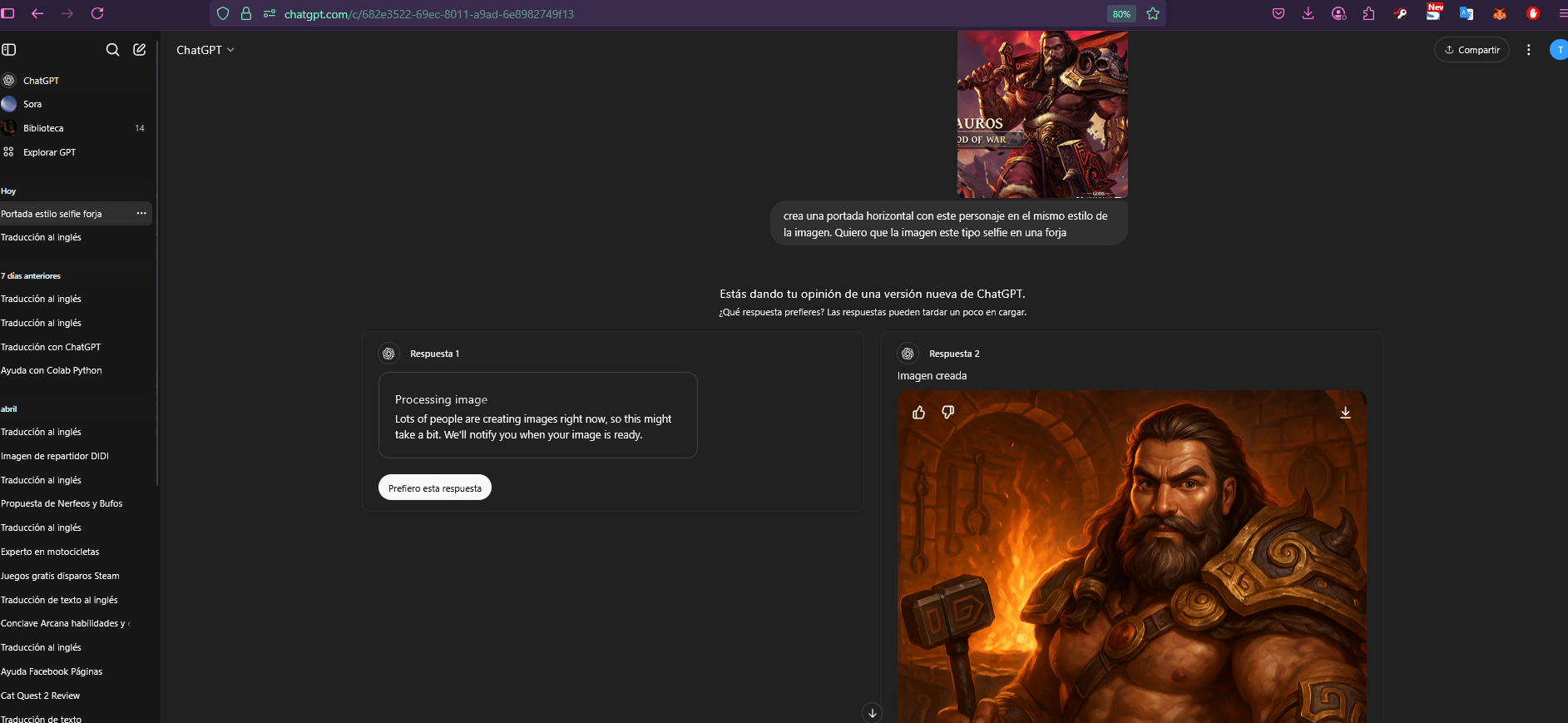This screenshot has width=1568, height=723.
Task: Click the 'Imagen creada' label
Action: coord(932,376)
